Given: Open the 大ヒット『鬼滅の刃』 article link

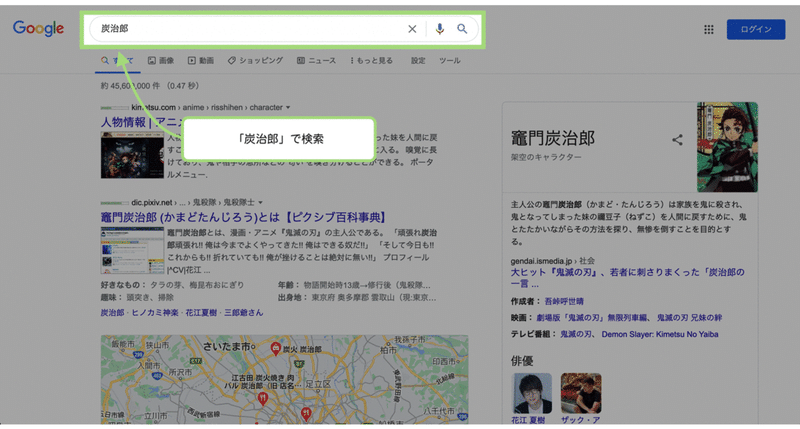Looking at the screenshot, I should coord(628,278).
